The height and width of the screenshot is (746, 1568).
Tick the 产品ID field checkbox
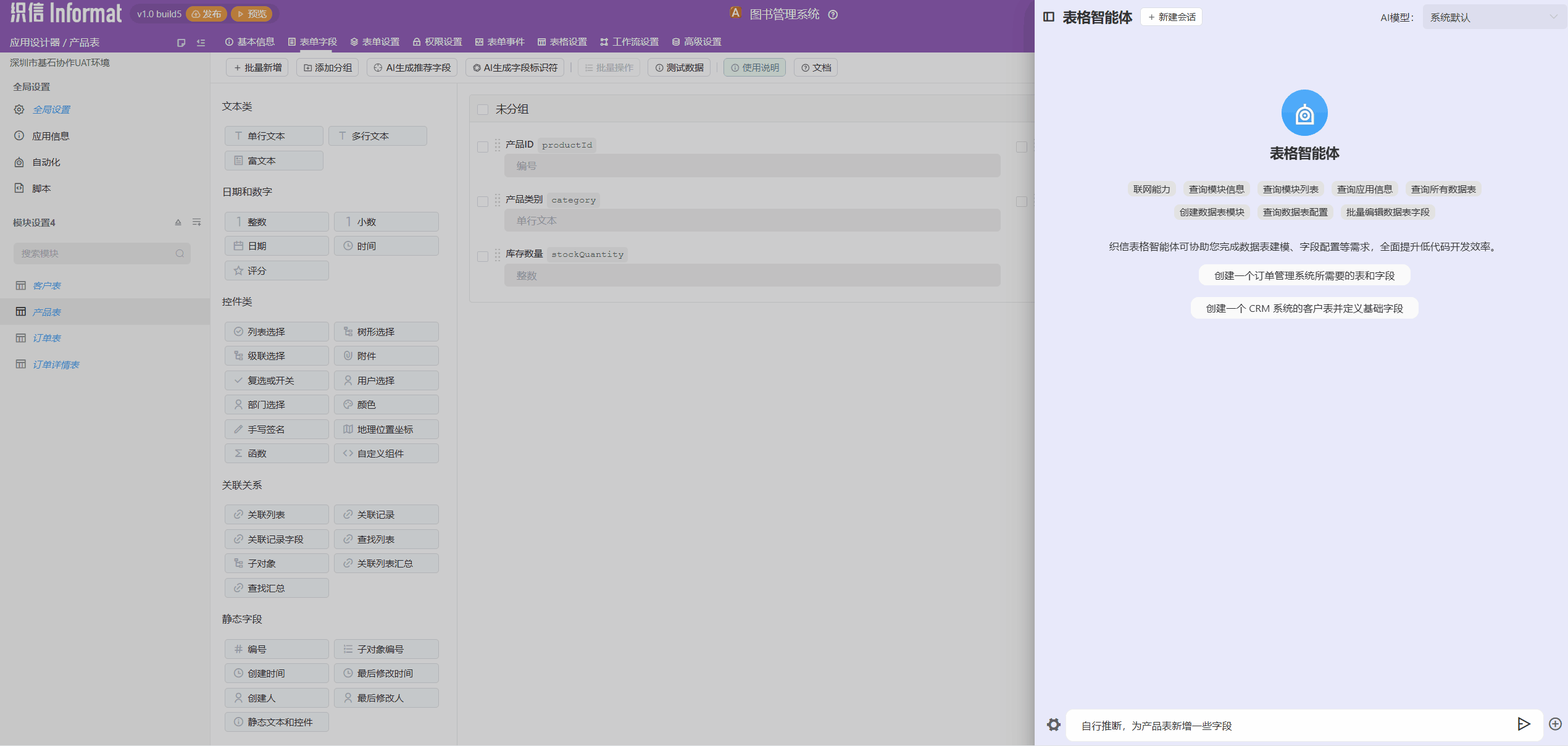point(483,147)
